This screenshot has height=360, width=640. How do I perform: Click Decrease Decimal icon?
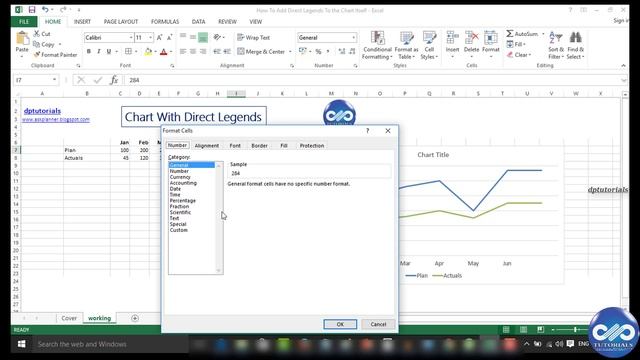[352, 51]
